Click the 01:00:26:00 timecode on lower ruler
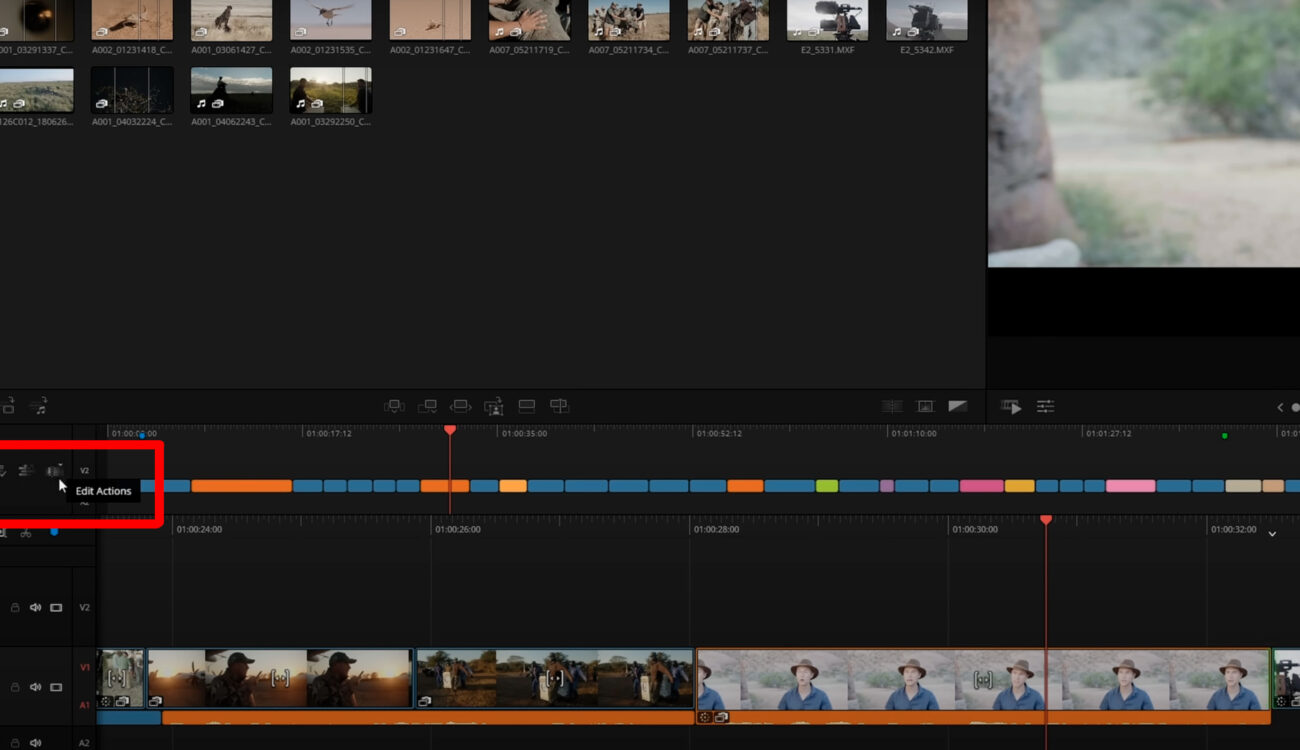The image size is (1300, 750). coord(458,529)
